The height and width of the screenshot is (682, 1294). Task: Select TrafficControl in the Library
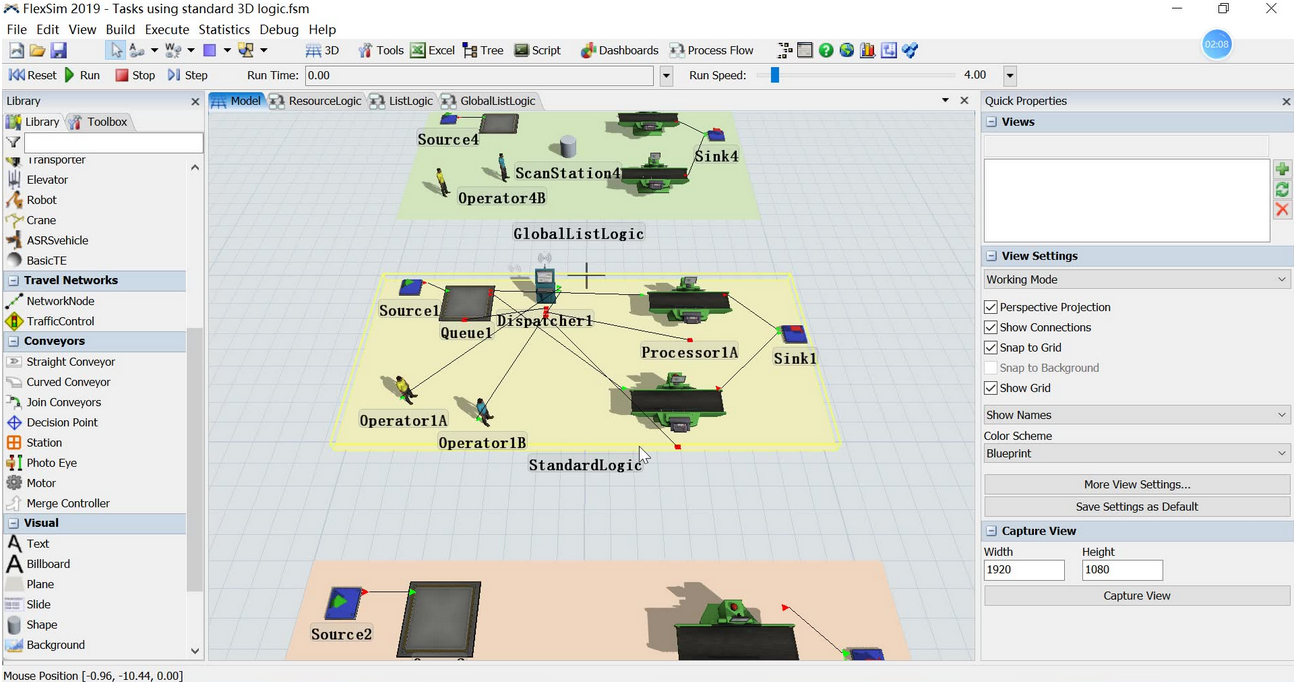(x=60, y=321)
